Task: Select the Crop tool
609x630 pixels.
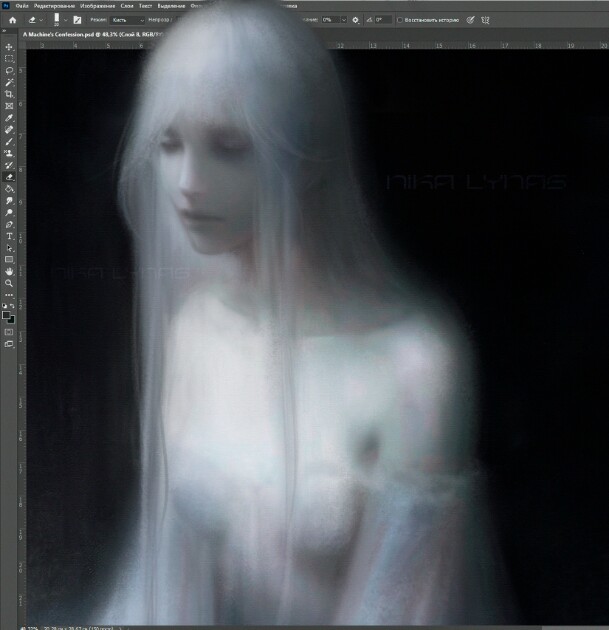Action: click(x=9, y=94)
